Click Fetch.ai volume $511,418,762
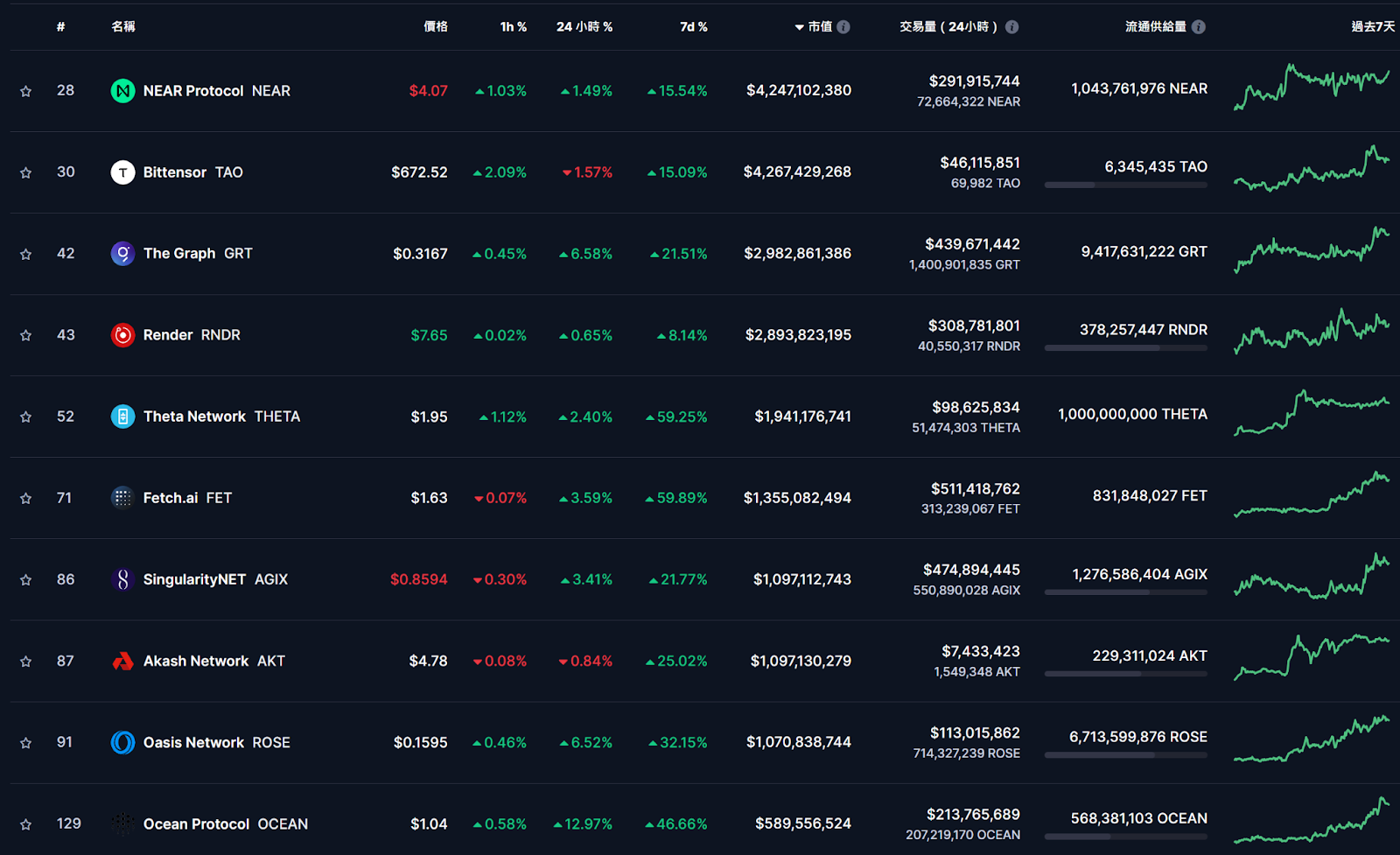The width and height of the screenshot is (1400, 855). point(976,489)
